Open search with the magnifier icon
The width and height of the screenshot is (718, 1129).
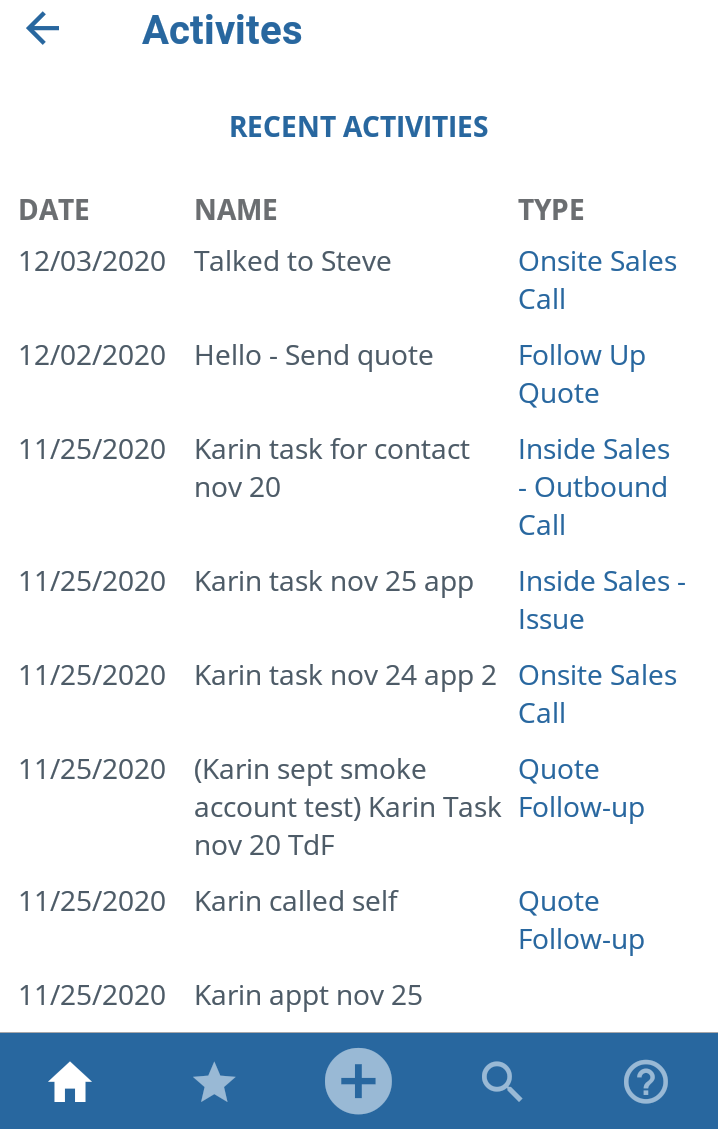(x=502, y=1081)
